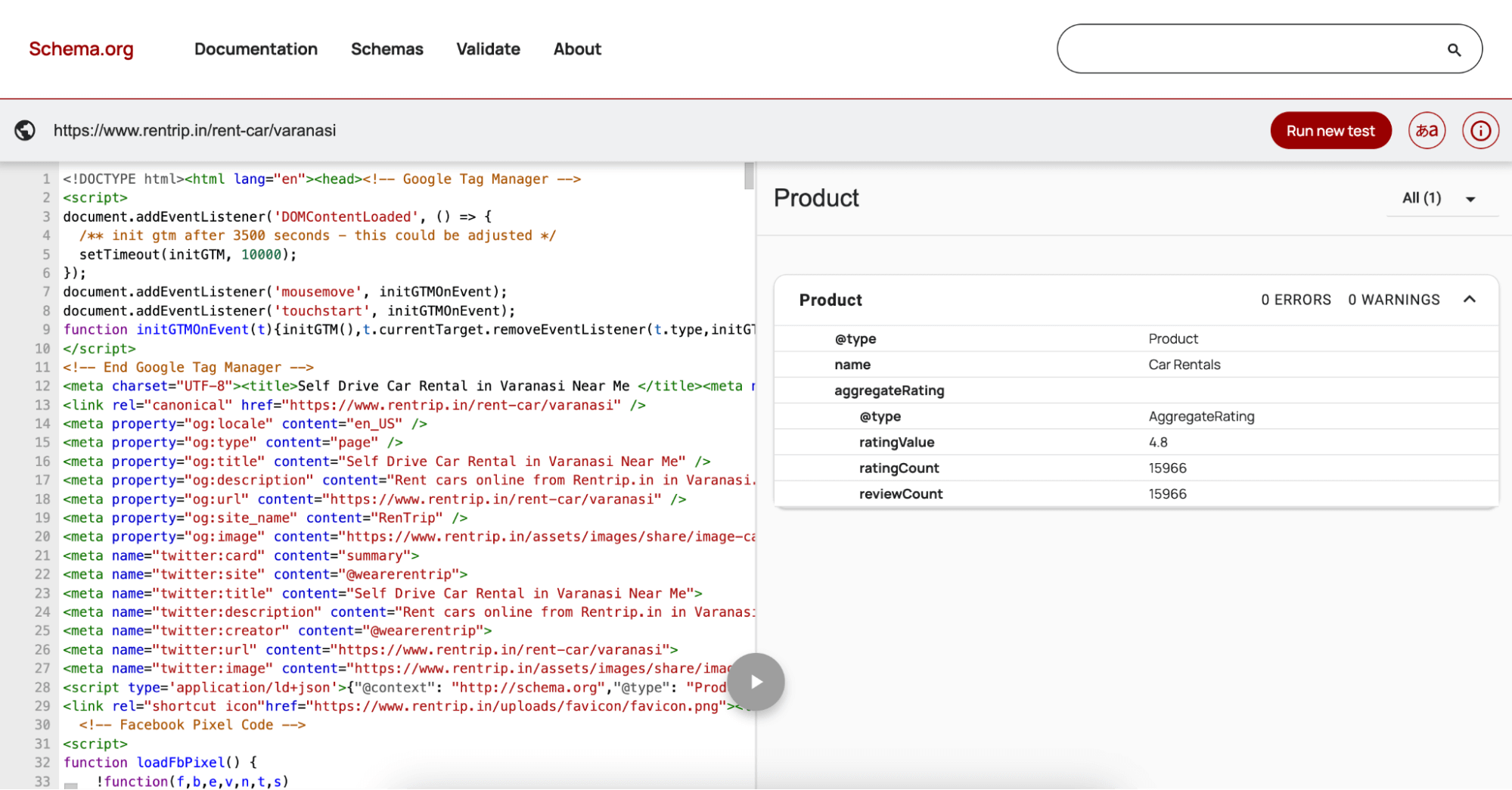Viewport: 1512px width, 790px height.
Task: Select the tested URL text
Action: [194, 130]
